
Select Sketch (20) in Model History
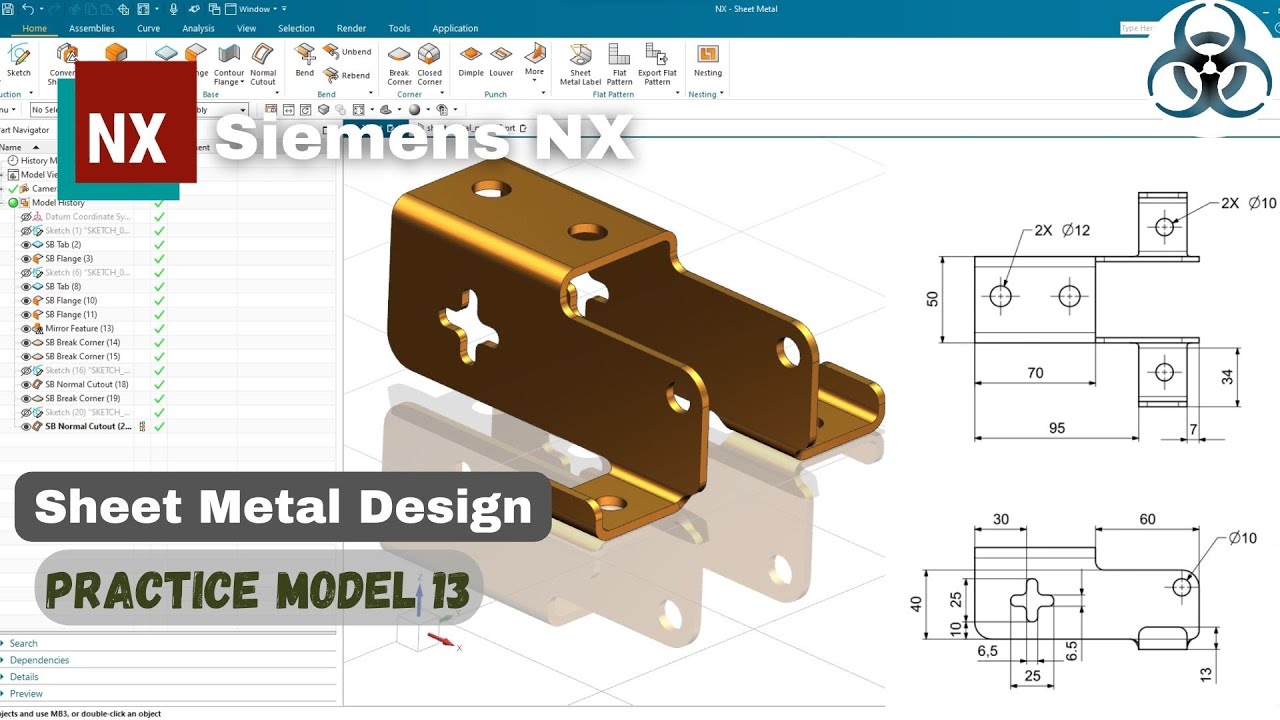(x=88, y=412)
